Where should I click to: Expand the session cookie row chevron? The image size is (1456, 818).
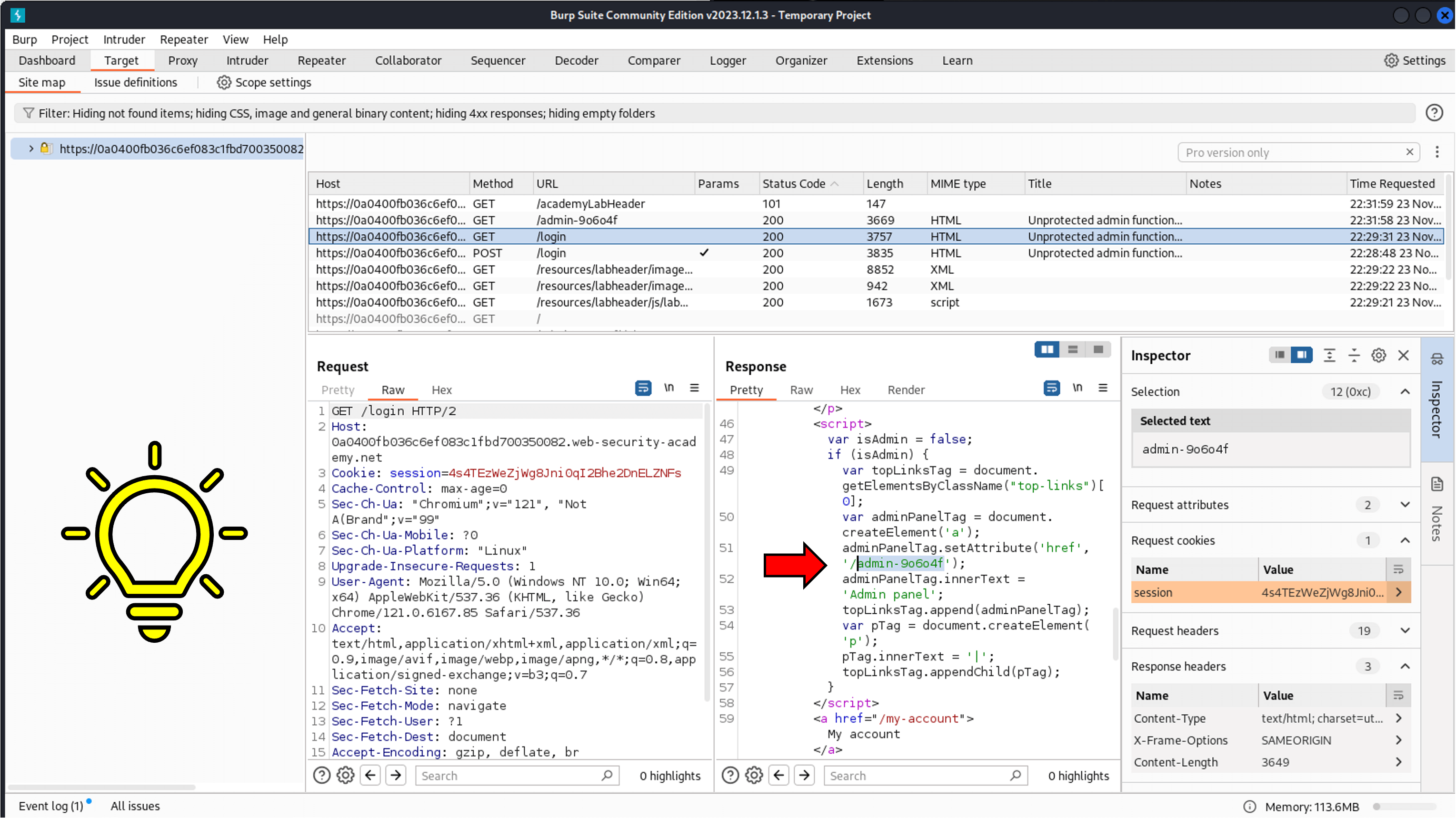tap(1398, 592)
